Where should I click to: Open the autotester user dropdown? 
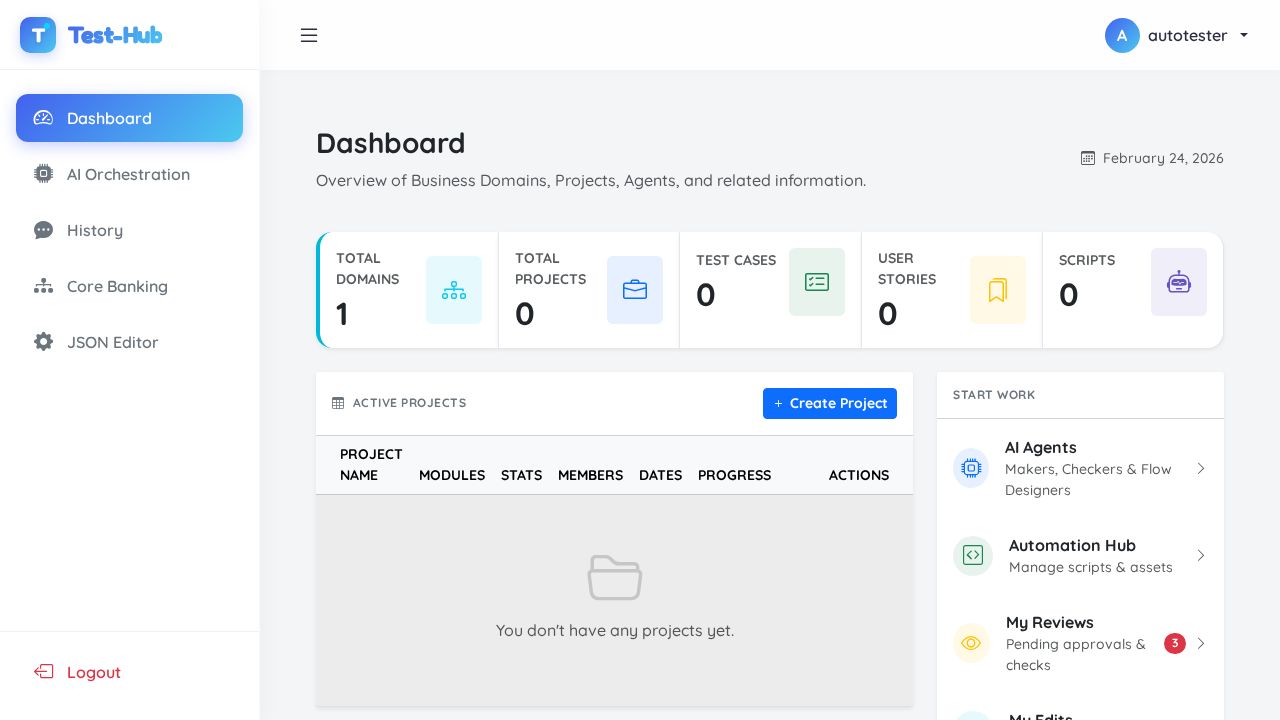[1187, 35]
